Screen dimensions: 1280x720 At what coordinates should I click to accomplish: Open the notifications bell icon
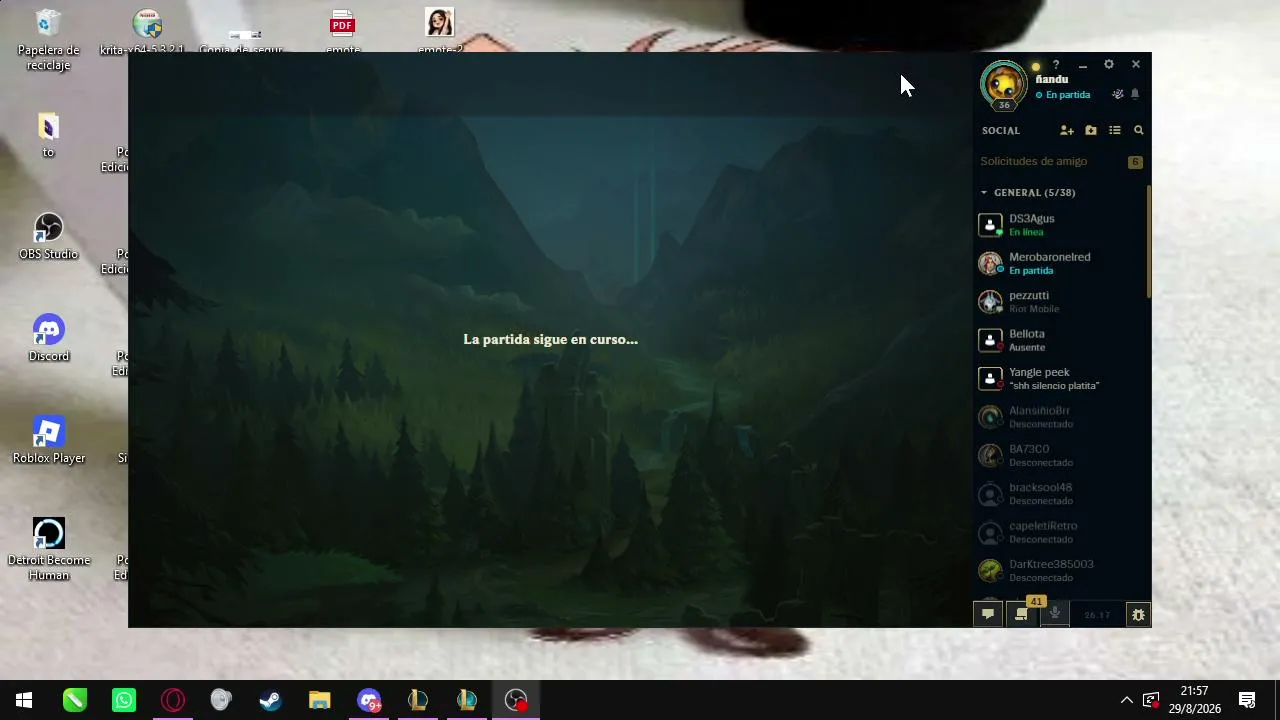1135,95
